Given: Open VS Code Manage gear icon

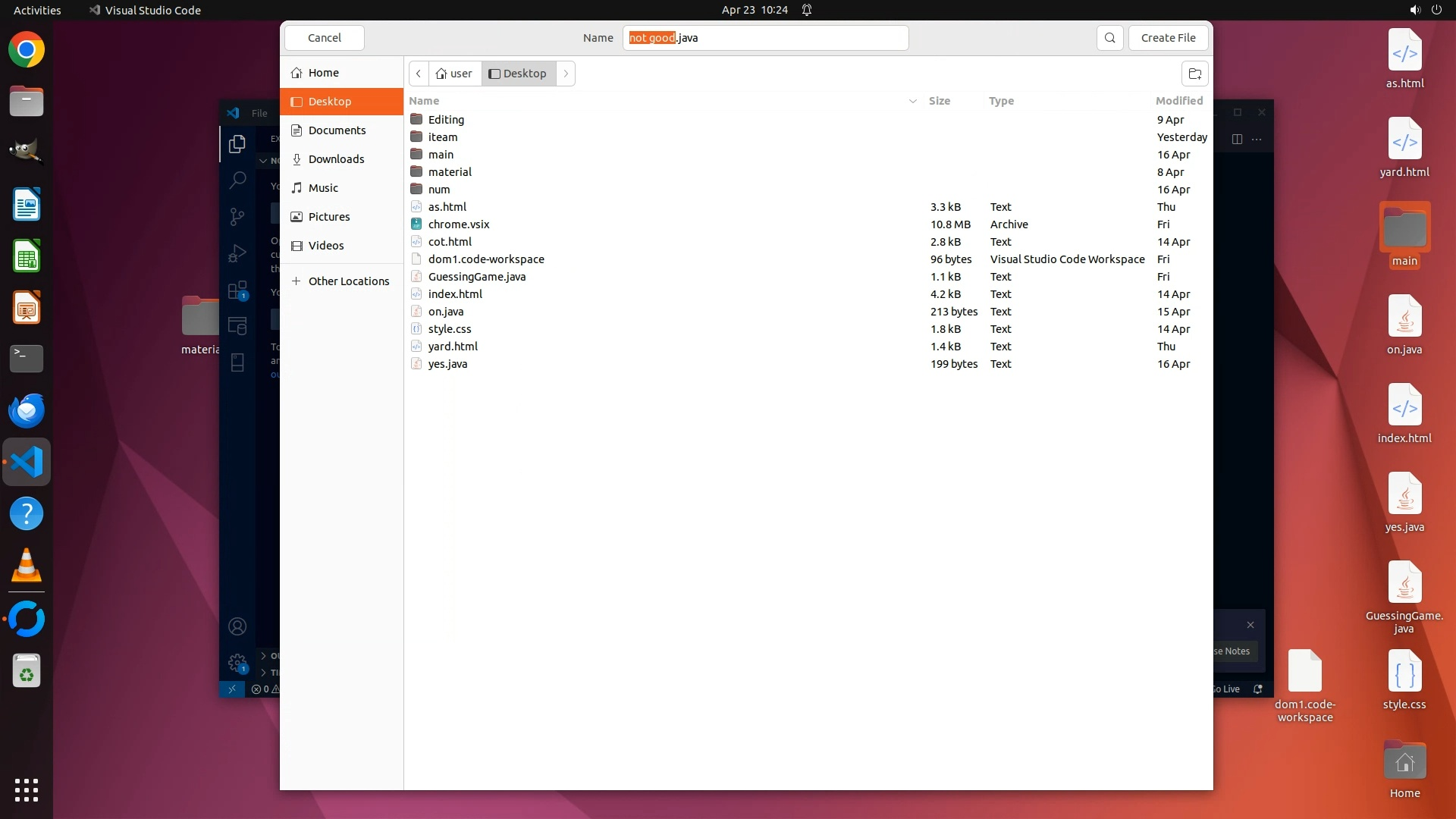Looking at the screenshot, I should 237,663.
